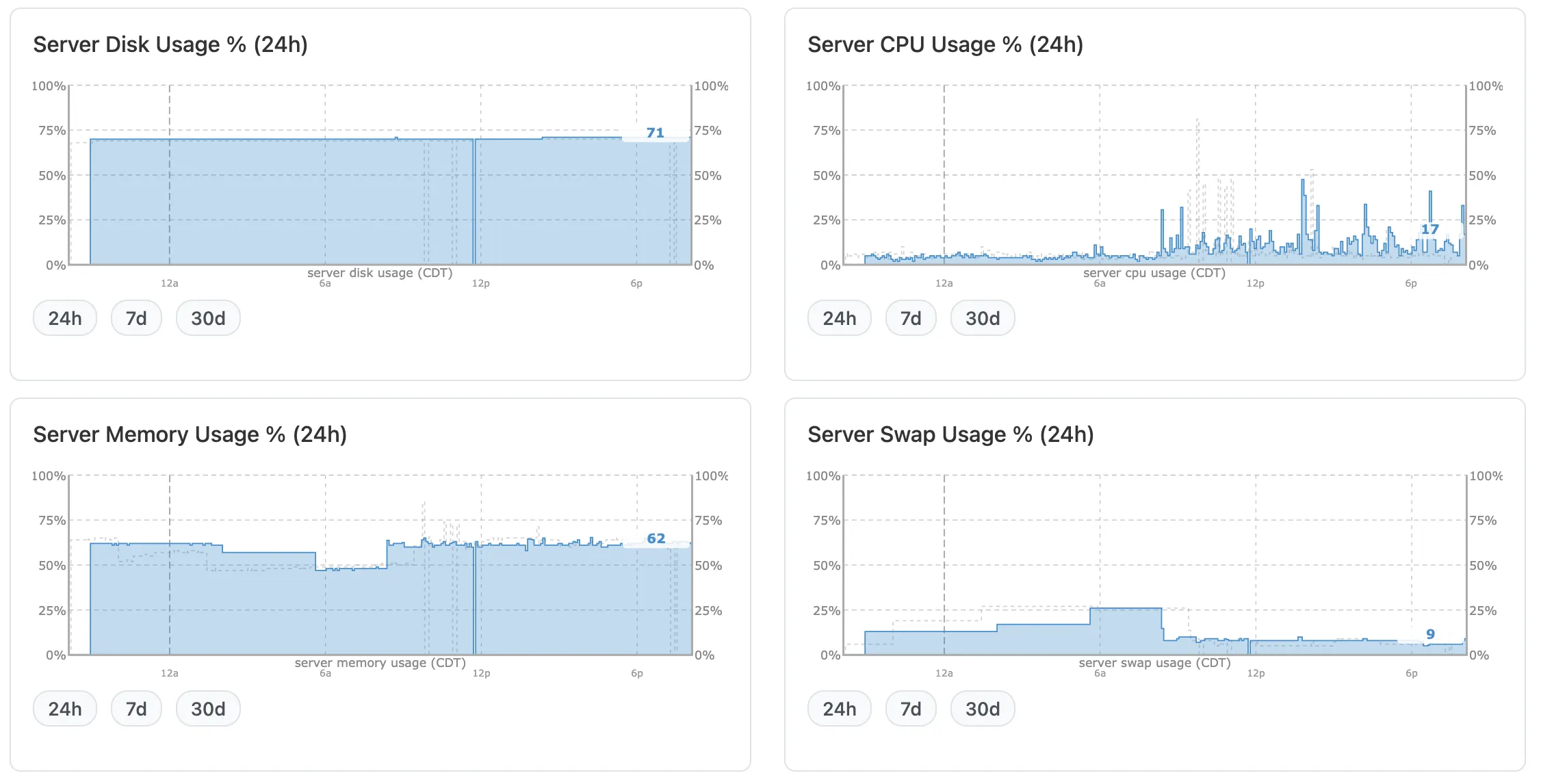Click the 17 current value label on CPU chart
This screenshot has height=784, width=1541.
pos(1430,229)
